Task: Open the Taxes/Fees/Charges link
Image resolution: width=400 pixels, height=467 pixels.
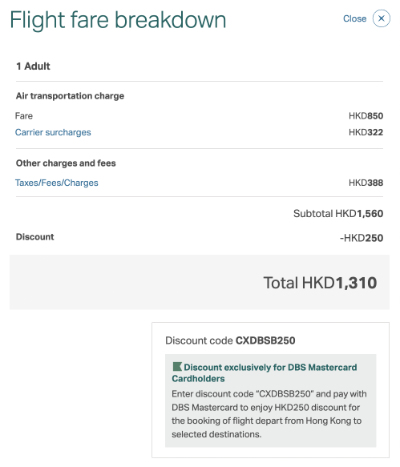Action: pos(57,183)
